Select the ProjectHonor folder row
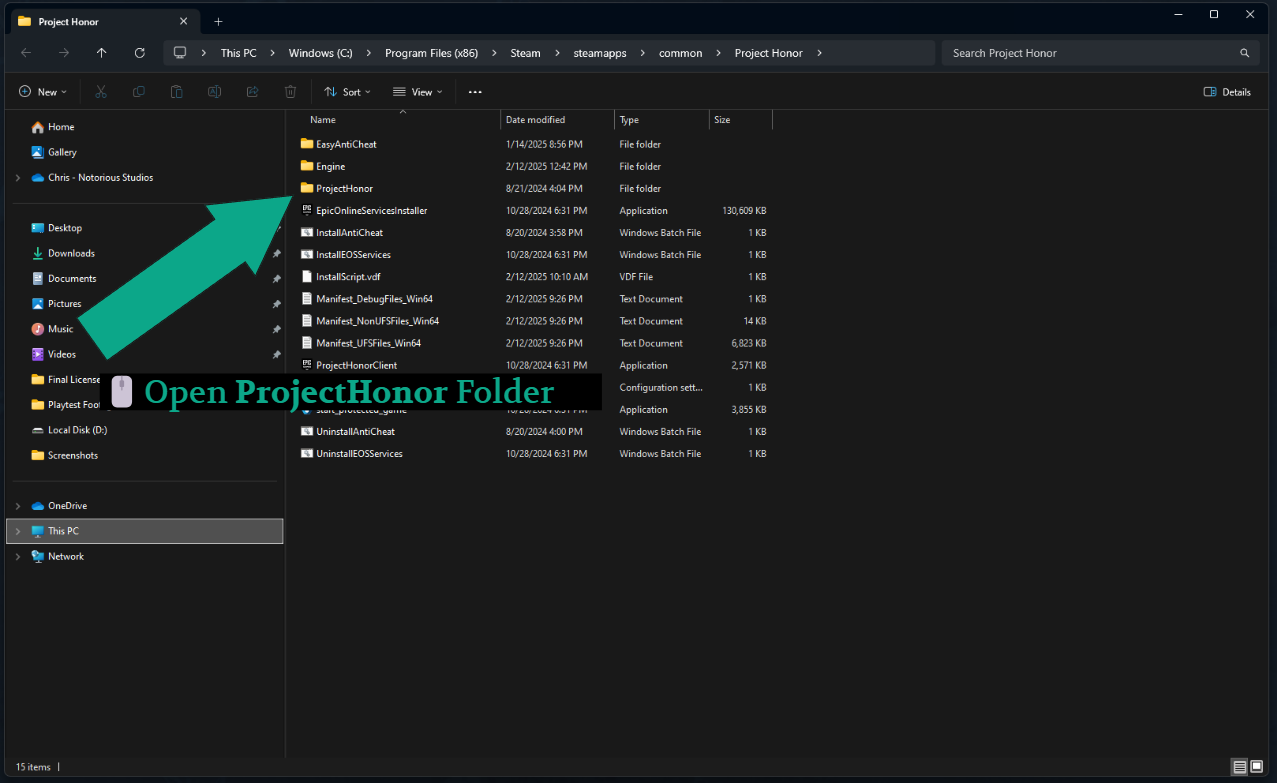 pos(534,188)
